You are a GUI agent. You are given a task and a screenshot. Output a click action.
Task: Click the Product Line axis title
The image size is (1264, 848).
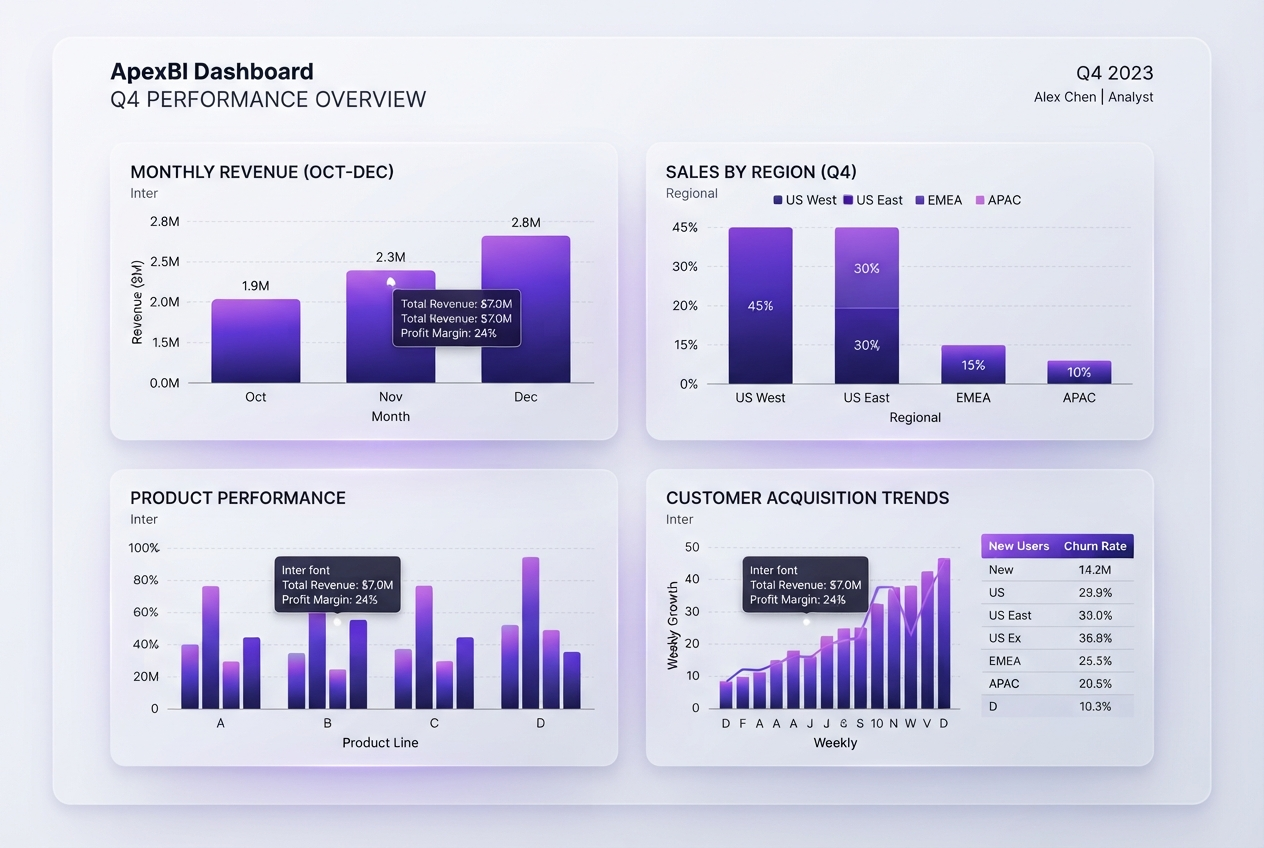point(380,743)
